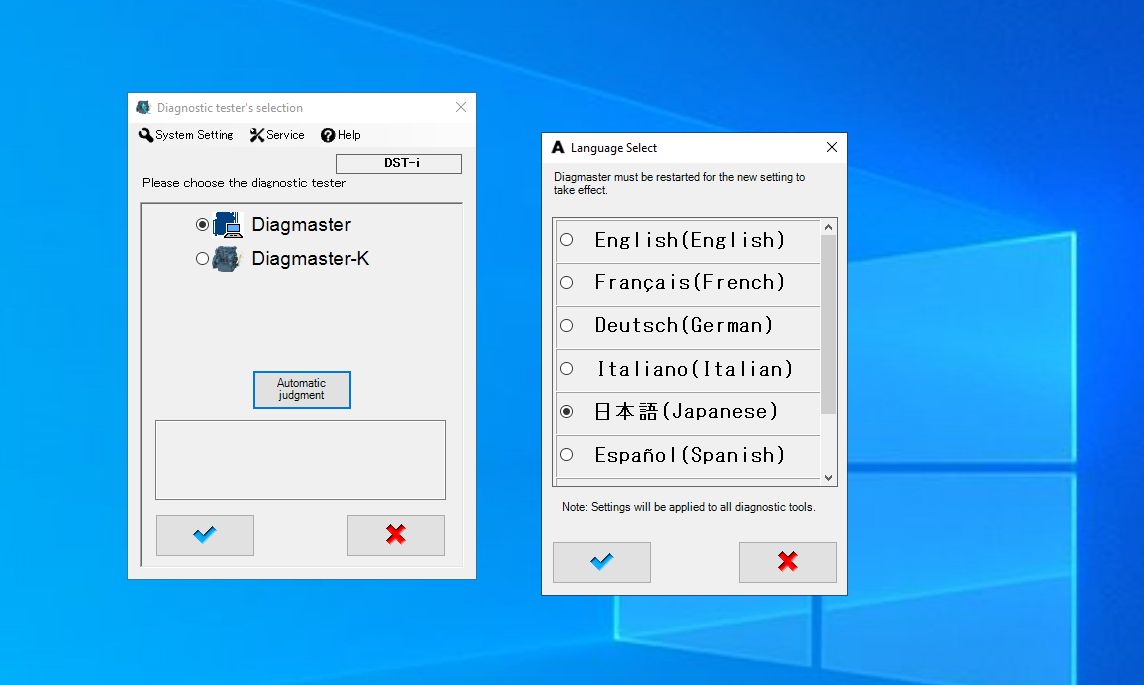This screenshot has height=685, width=1144.
Task: Click the wrench icon beside System Setting
Action: [x=146, y=135]
